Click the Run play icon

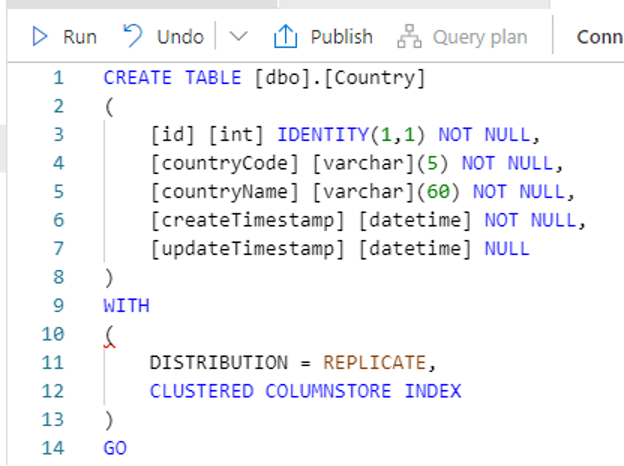pyautogui.click(x=39, y=37)
